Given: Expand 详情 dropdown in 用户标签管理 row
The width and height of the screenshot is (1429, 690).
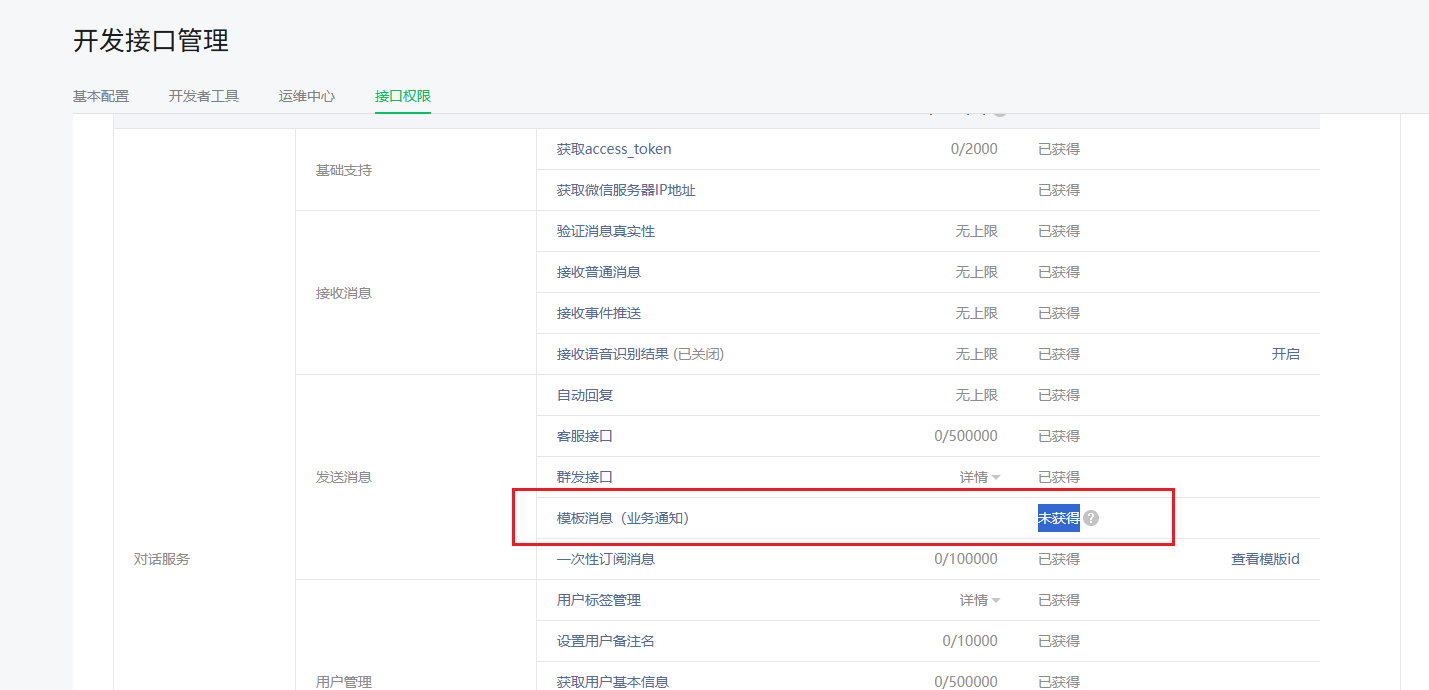Looking at the screenshot, I should (980, 600).
